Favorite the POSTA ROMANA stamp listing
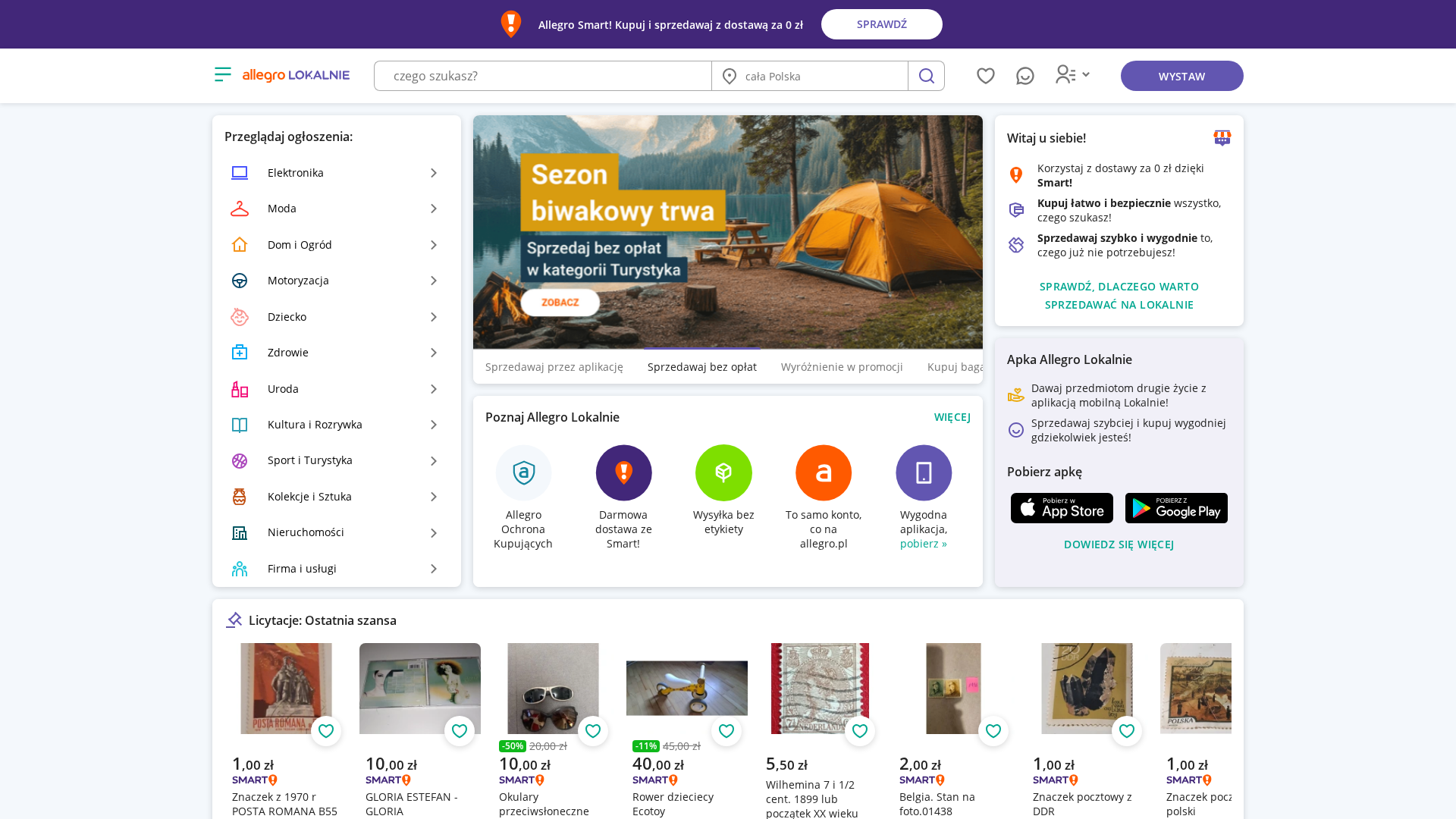The width and height of the screenshot is (1456, 819). 326,731
